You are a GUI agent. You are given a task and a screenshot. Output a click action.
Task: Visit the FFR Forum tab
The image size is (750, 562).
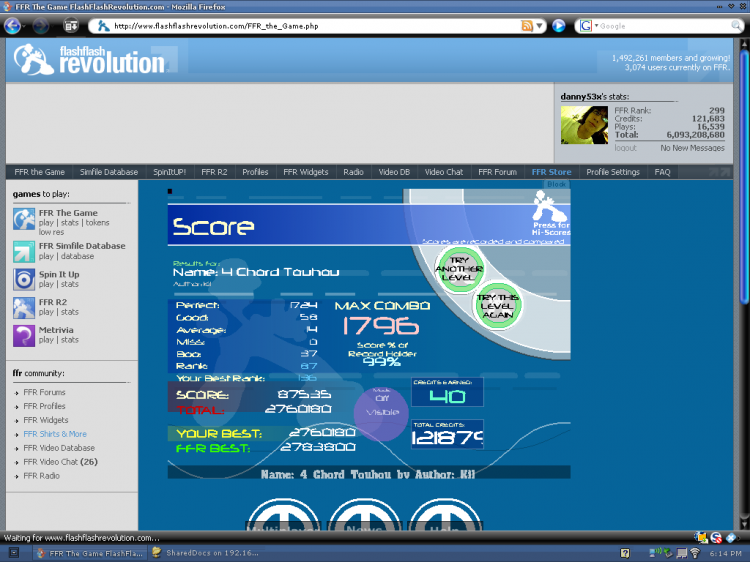pos(497,172)
